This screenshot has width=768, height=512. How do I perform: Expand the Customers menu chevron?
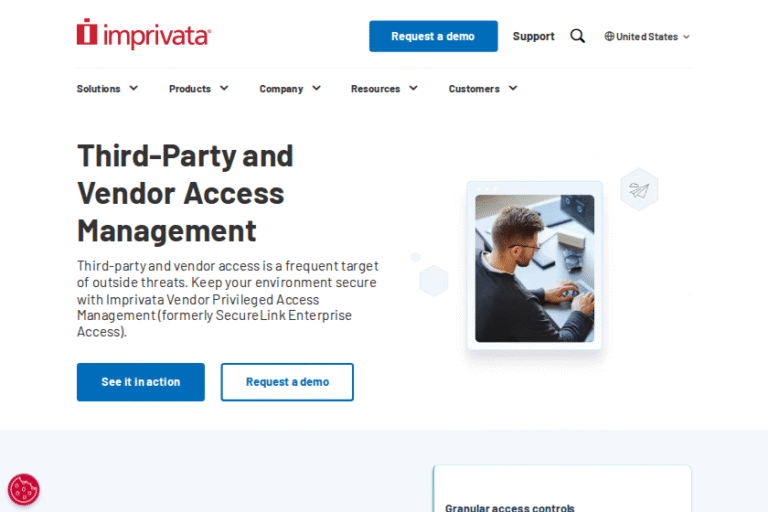(513, 88)
